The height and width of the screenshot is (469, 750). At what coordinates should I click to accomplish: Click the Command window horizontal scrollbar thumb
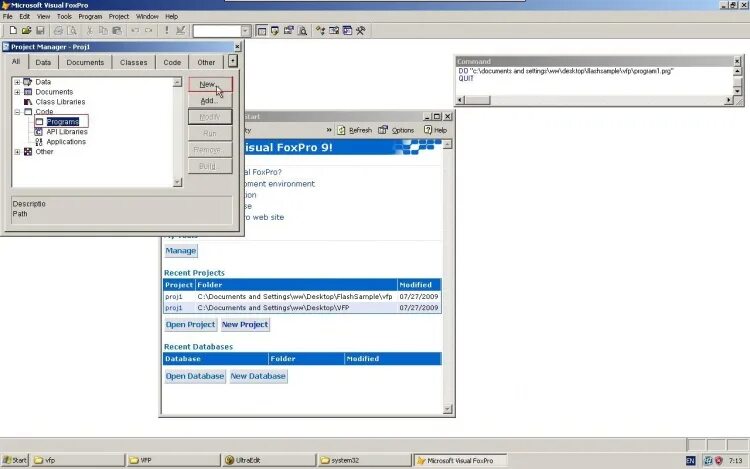click(x=478, y=100)
